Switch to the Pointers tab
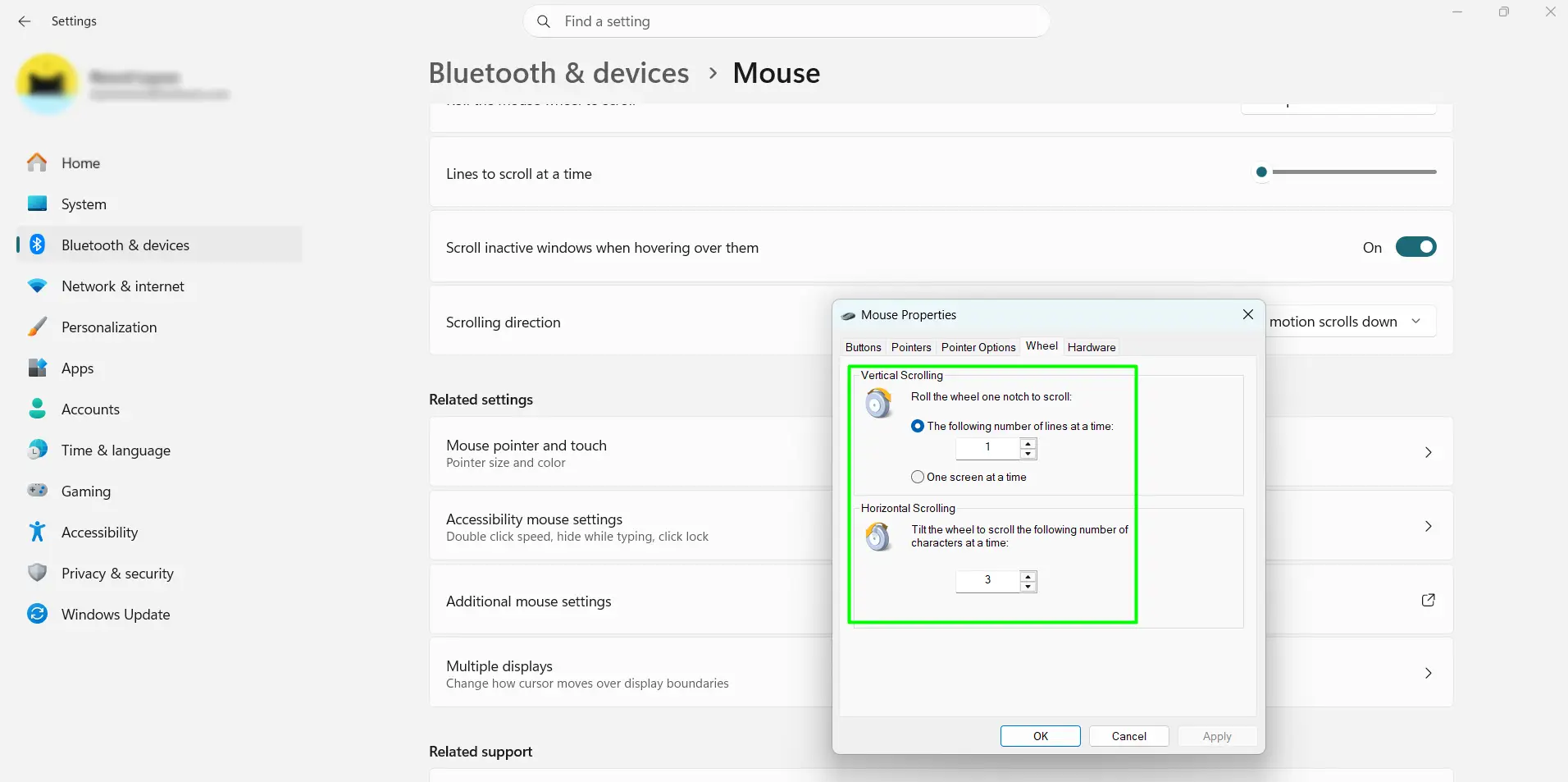 pyautogui.click(x=911, y=347)
